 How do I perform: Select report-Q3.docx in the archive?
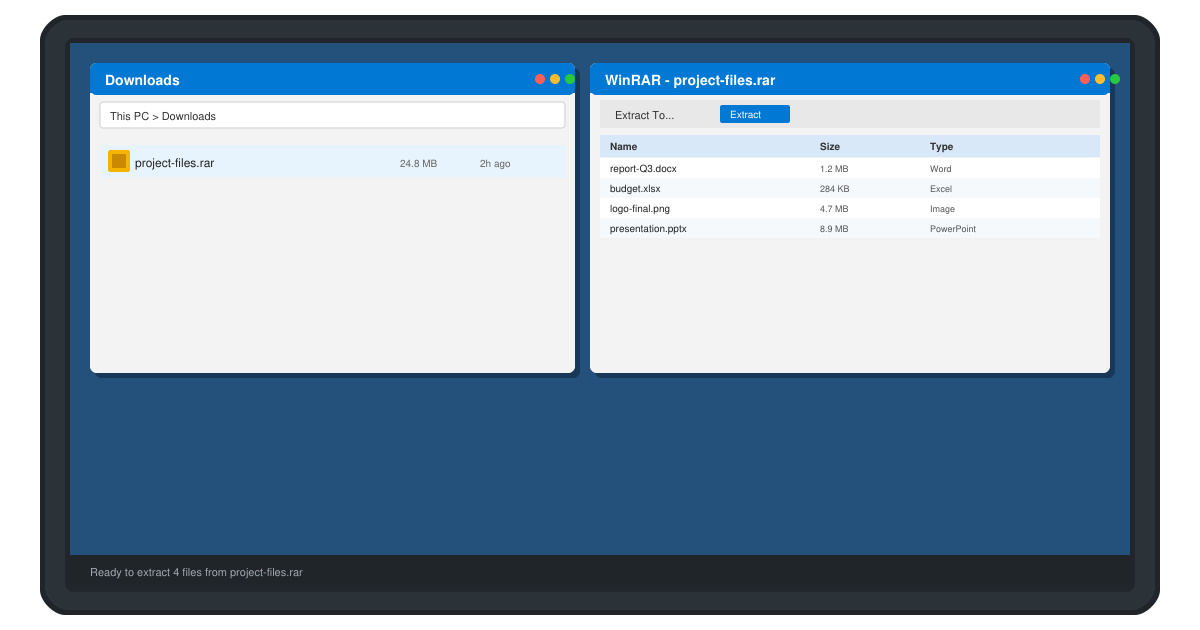click(643, 169)
